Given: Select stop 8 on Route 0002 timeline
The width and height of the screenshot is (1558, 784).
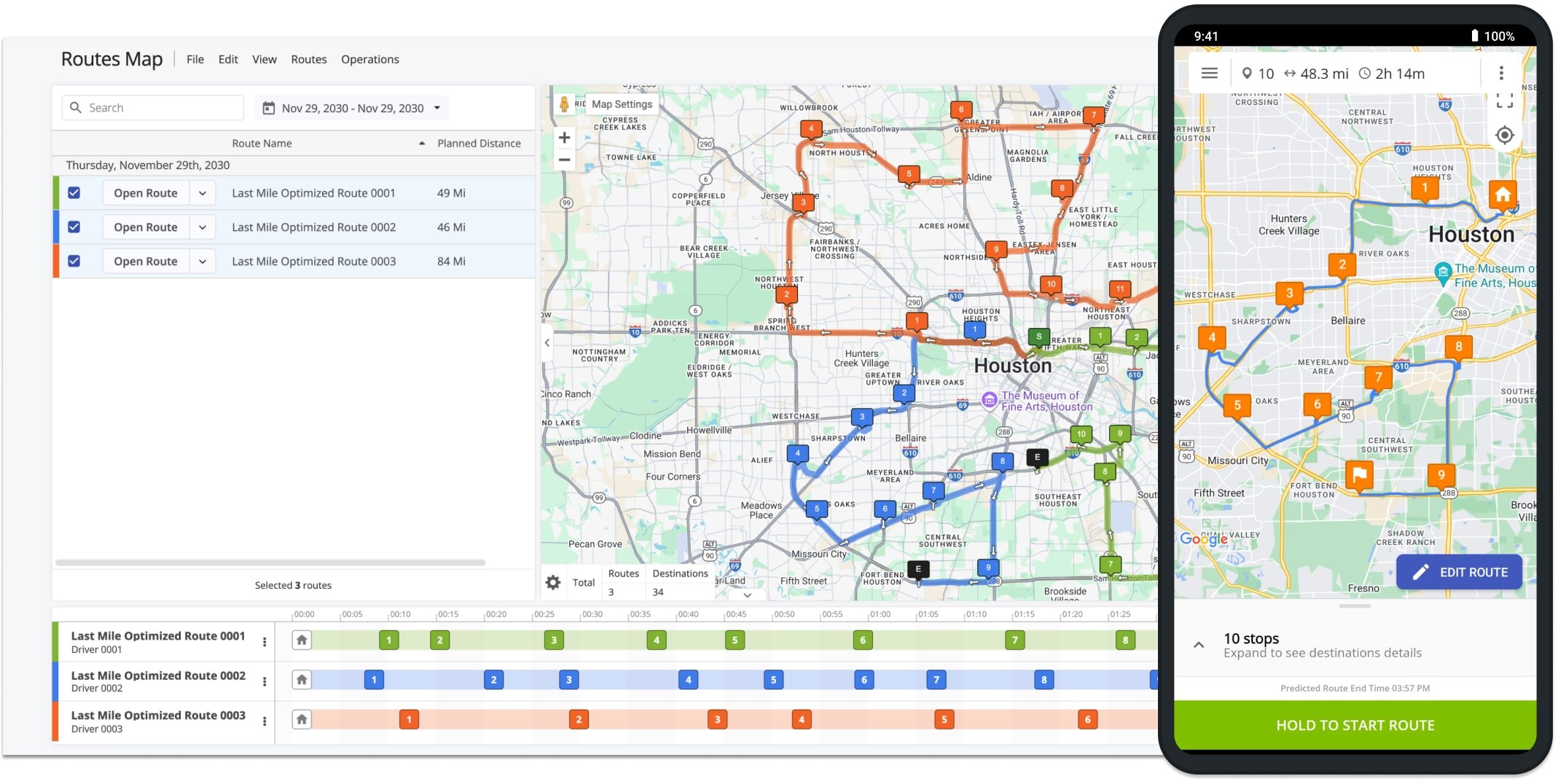Looking at the screenshot, I should click(x=1044, y=680).
